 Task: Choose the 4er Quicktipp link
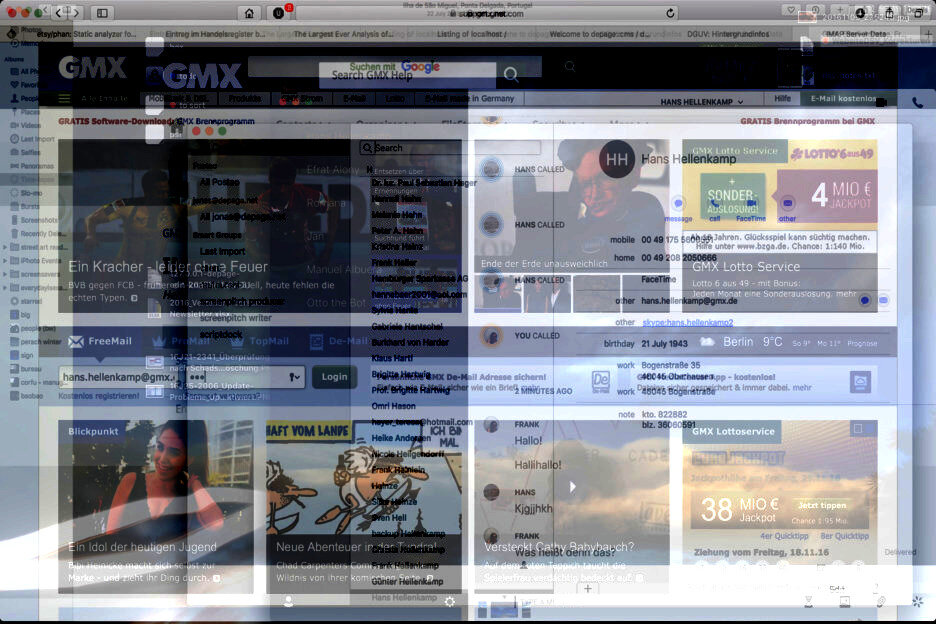click(x=784, y=536)
